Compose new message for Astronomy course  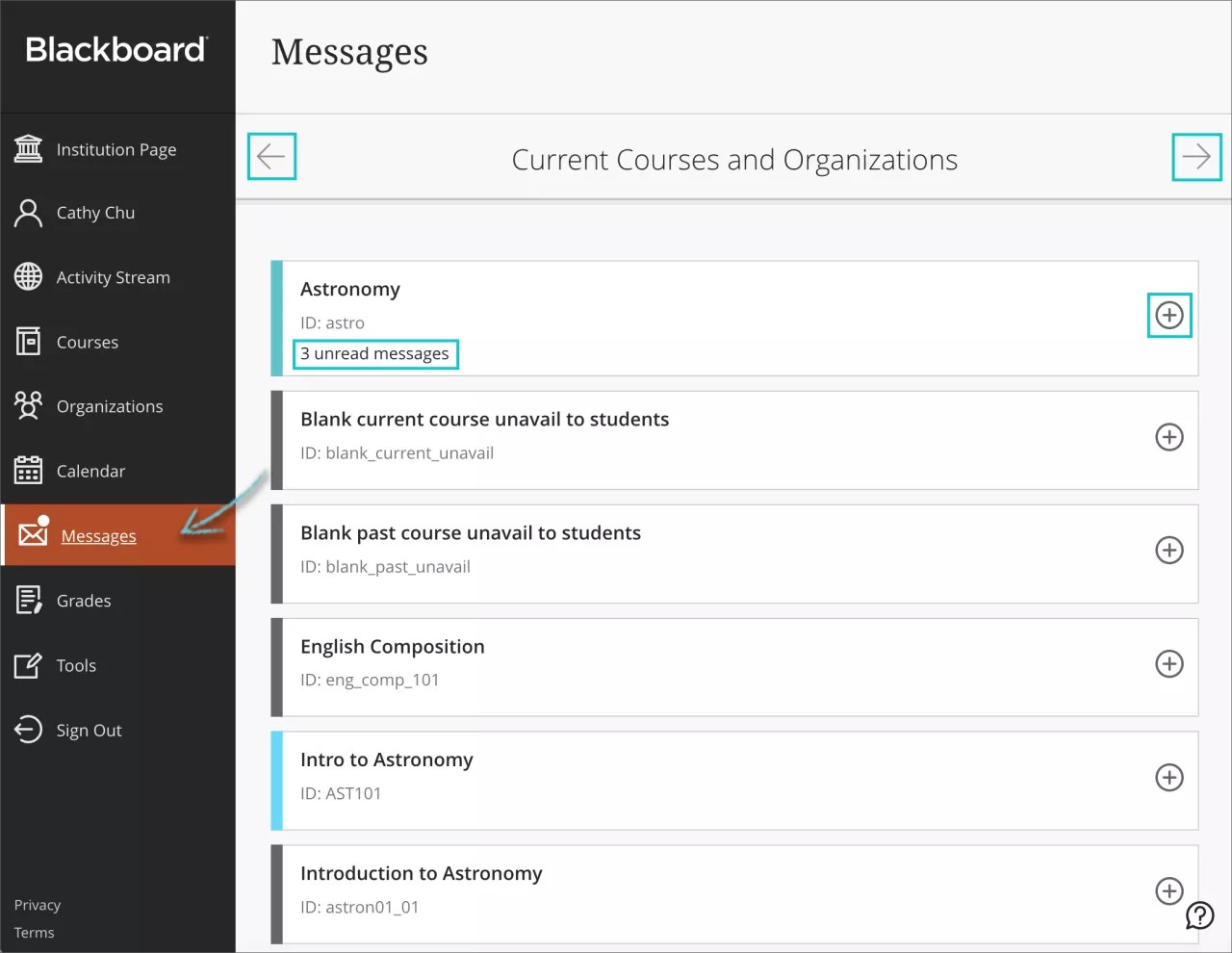(x=1169, y=315)
